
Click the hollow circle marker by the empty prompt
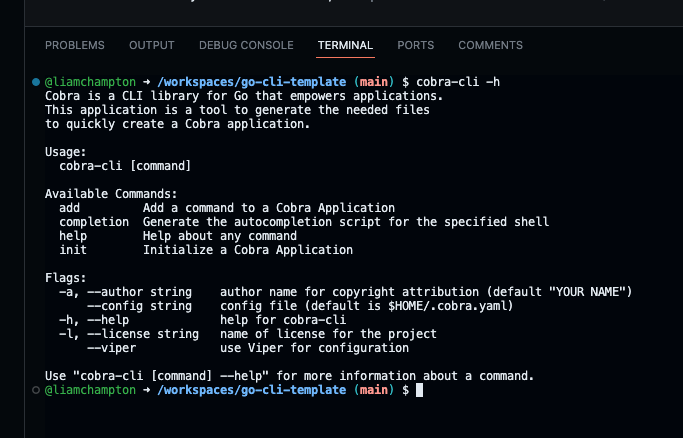pos(36,390)
